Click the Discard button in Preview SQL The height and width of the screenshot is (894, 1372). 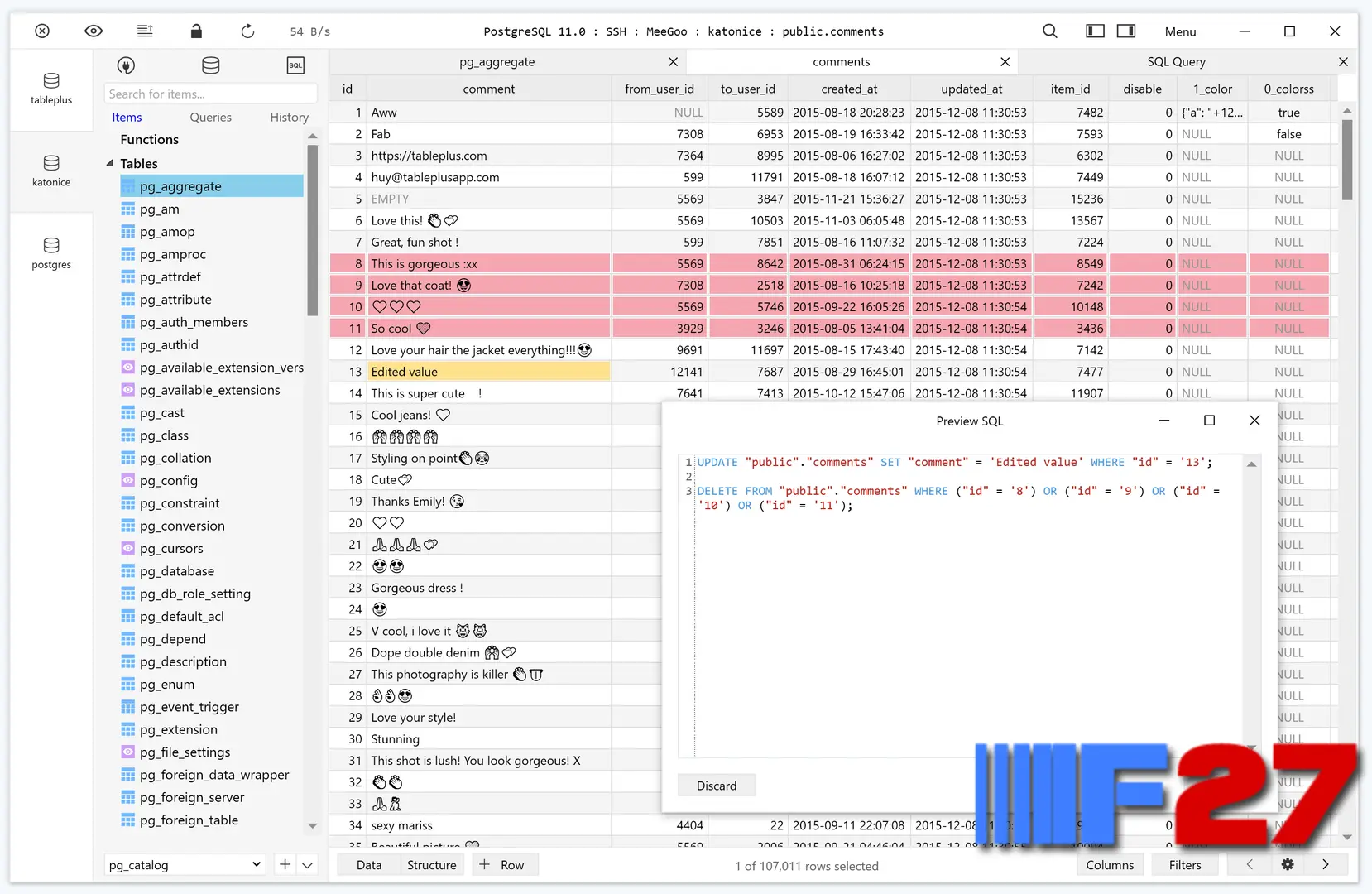[717, 786]
